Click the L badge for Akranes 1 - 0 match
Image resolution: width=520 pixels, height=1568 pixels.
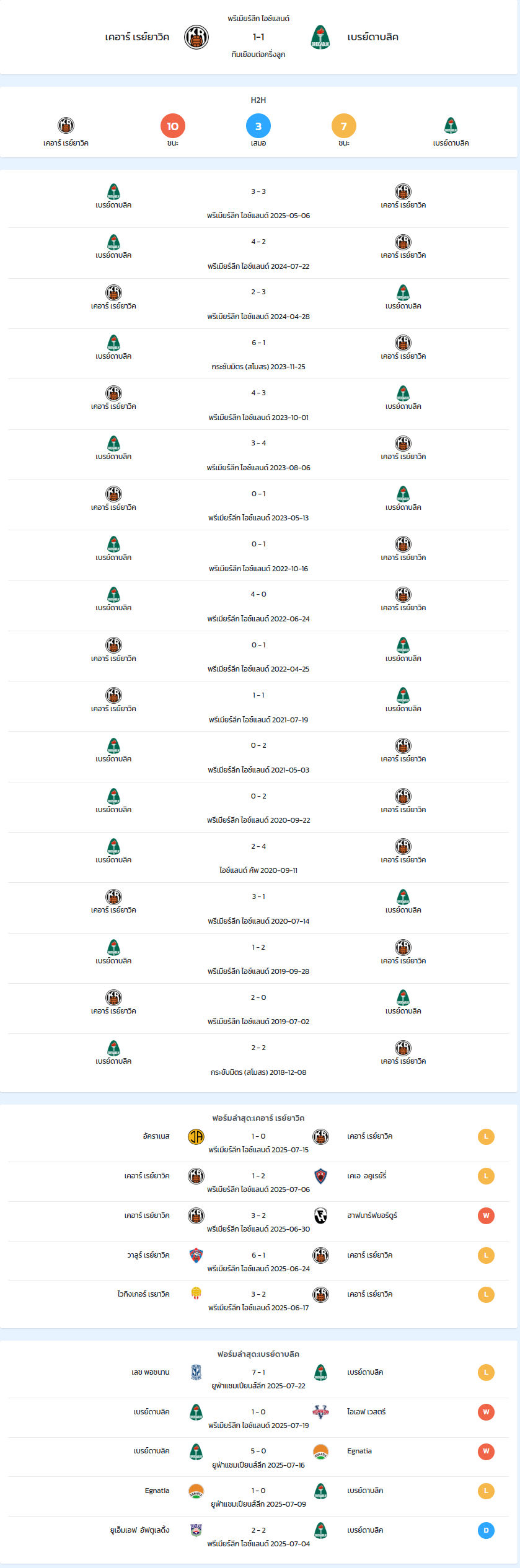(x=486, y=1136)
